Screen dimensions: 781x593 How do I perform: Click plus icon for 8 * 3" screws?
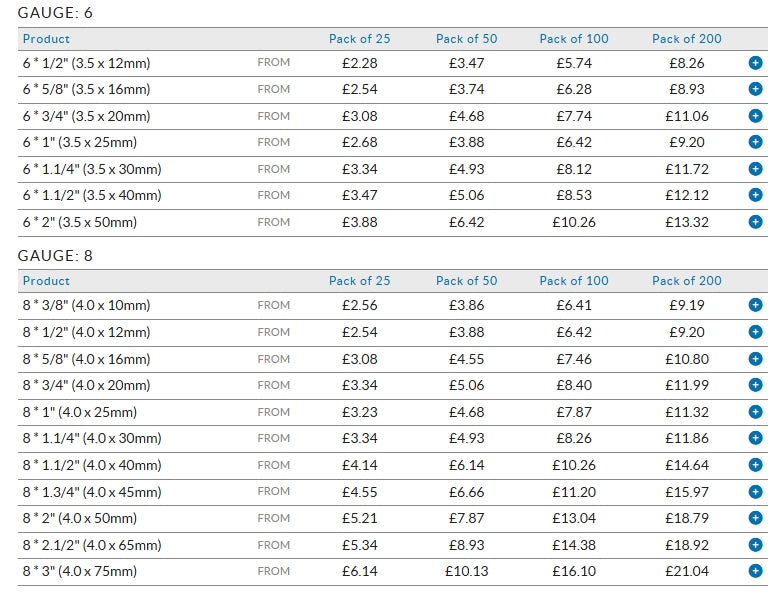(755, 571)
